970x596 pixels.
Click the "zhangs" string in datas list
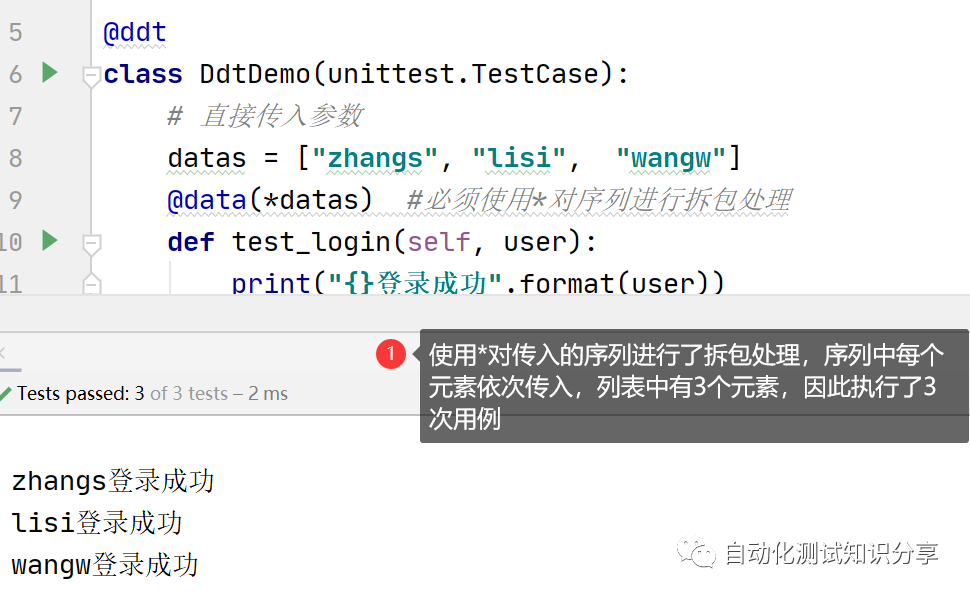(375, 158)
